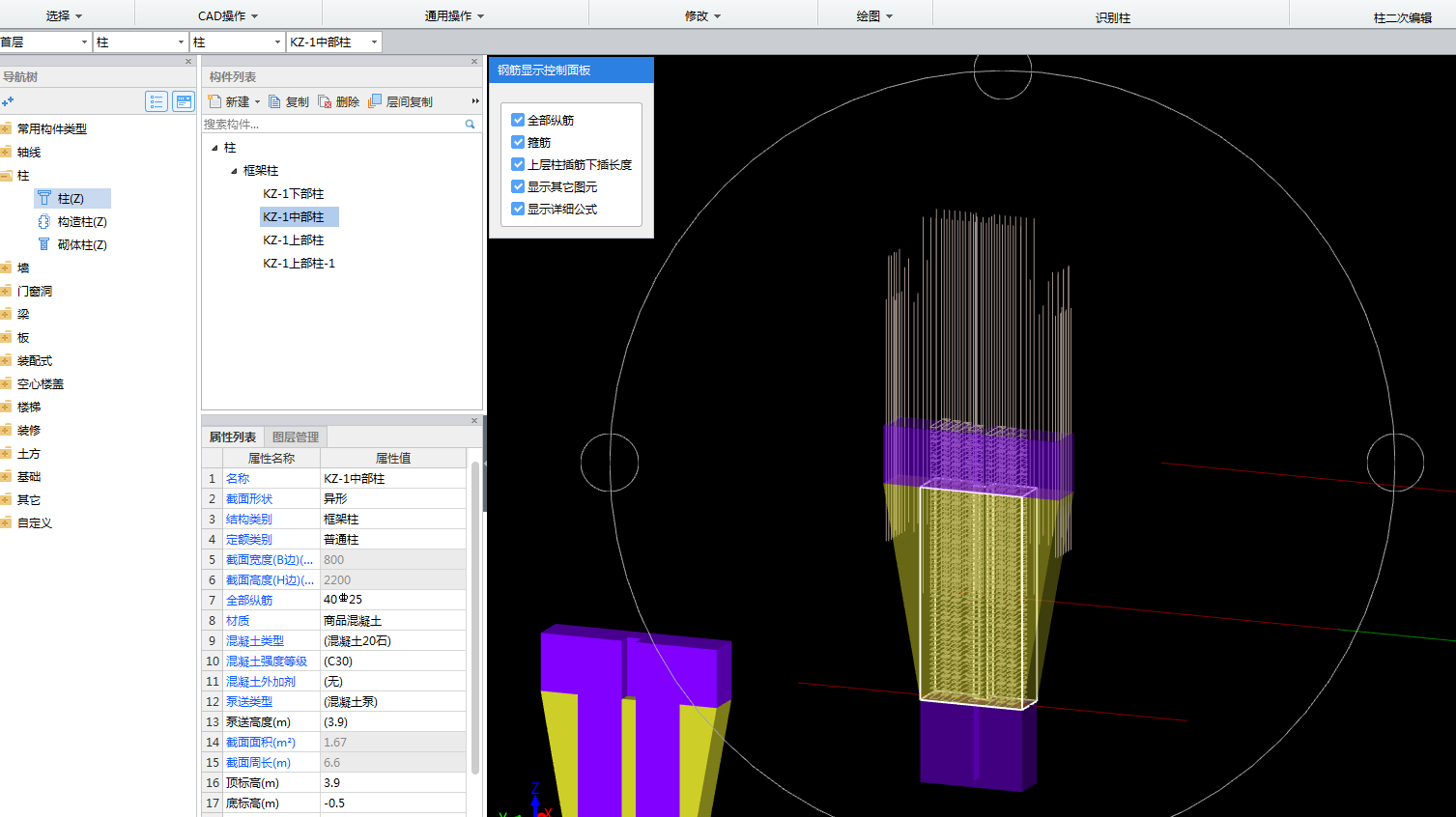The image size is (1456, 817).
Task: Select KZ-1下部柱 in component list
Action: 294,194
